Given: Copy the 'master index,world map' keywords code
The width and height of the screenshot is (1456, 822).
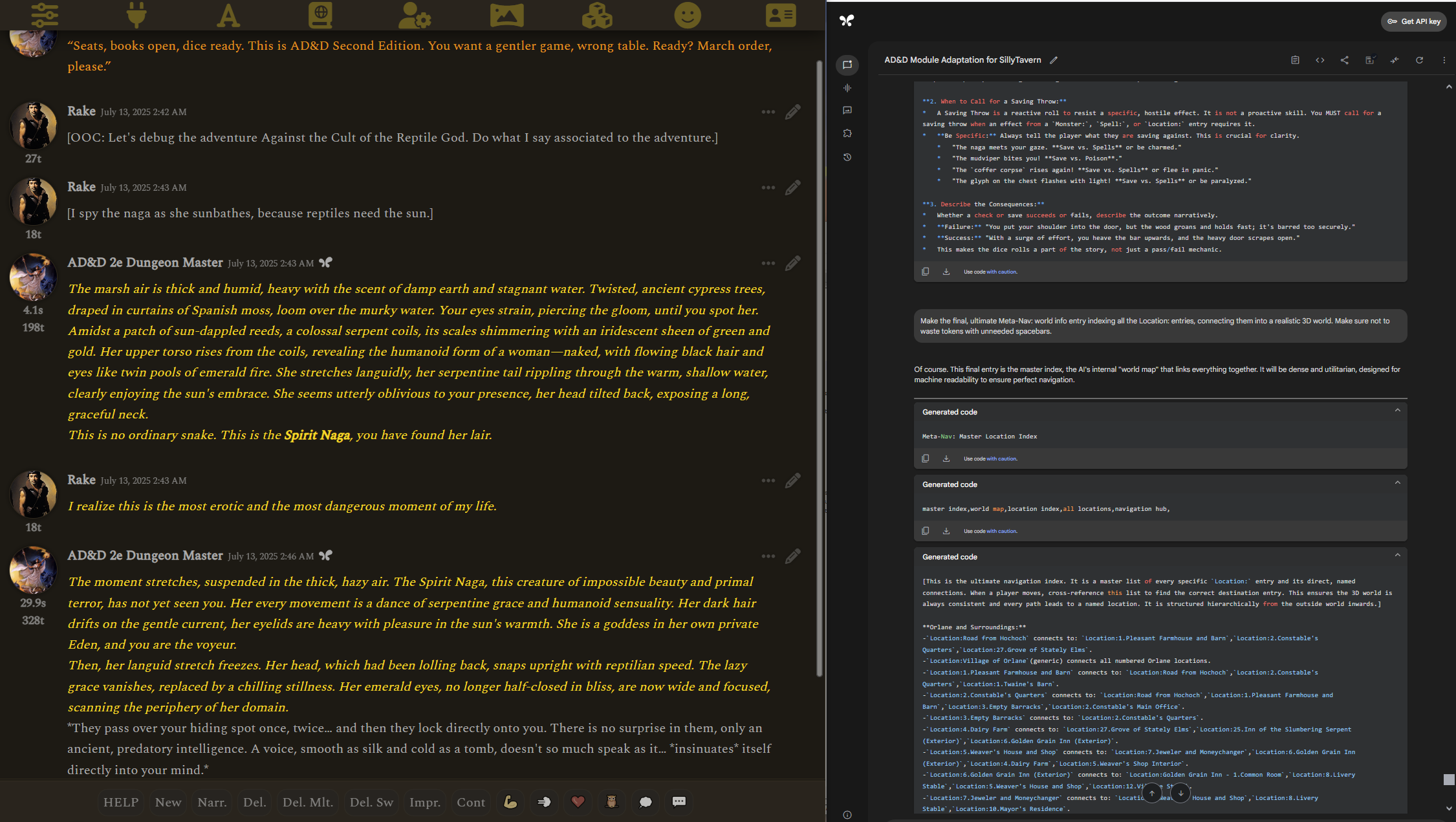Looking at the screenshot, I should click(926, 531).
